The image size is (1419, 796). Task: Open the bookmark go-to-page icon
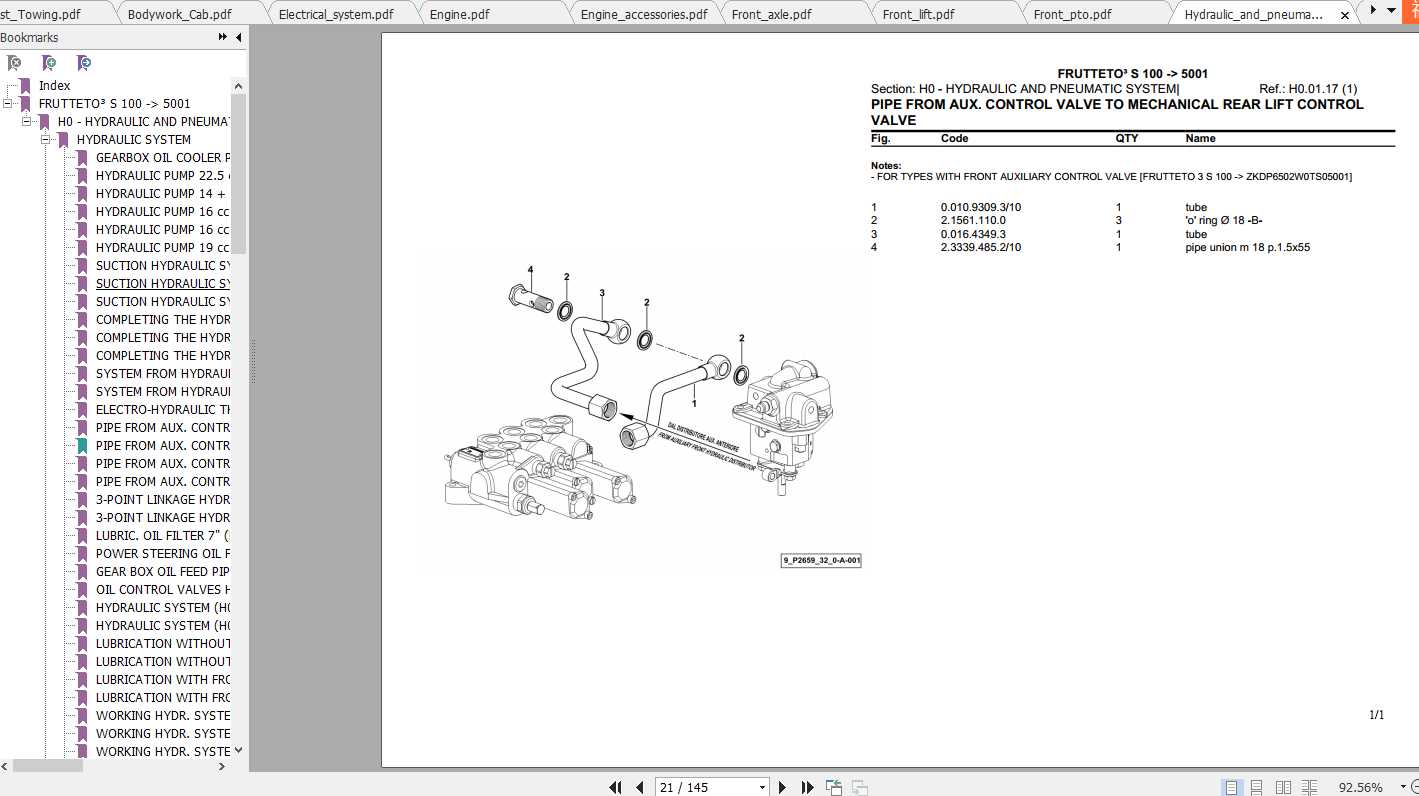(85, 62)
